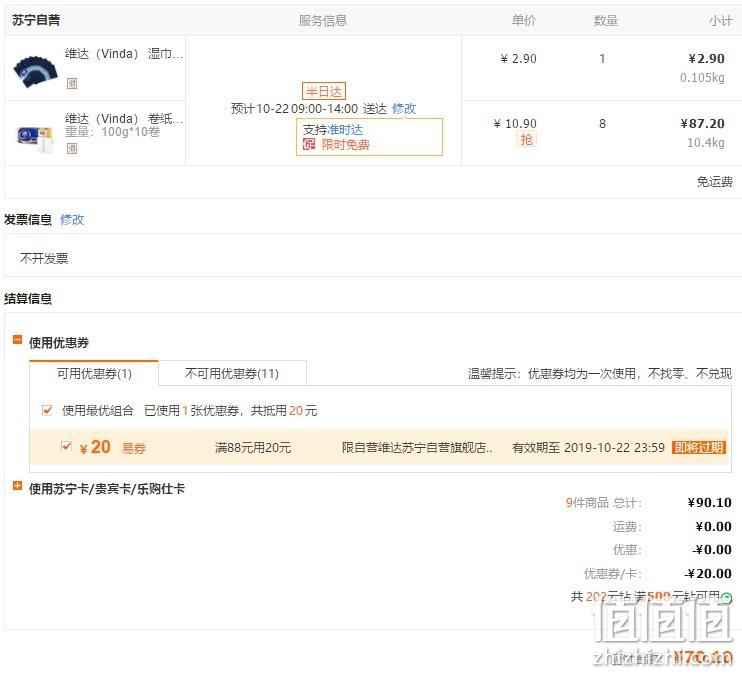This screenshot has height=675, width=742.
Task: Click 修改 beside 发票信息
Action: tap(72, 220)
